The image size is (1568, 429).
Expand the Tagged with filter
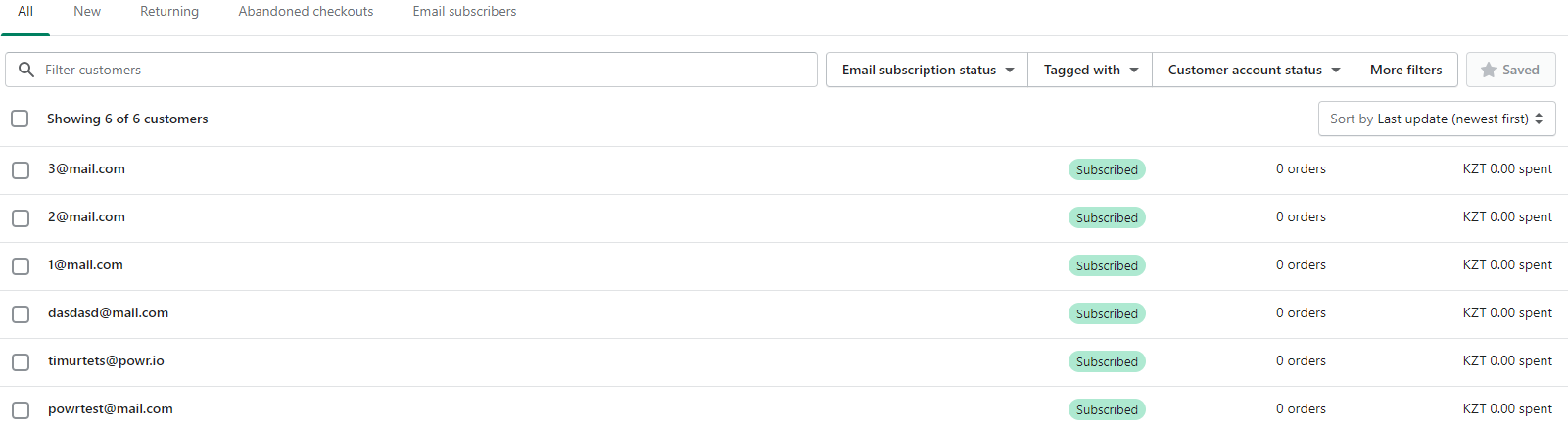(x=1090, y=70)
